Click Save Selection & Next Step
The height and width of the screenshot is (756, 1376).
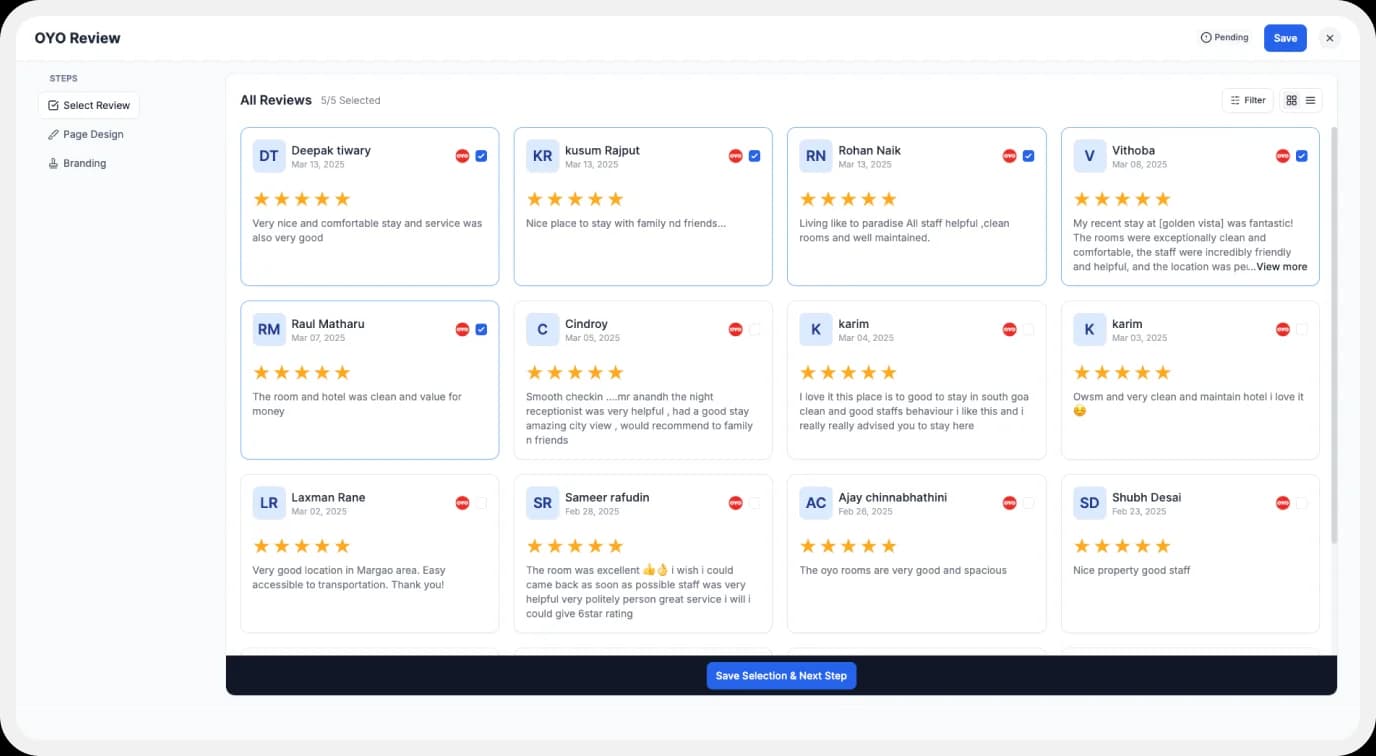781,675
